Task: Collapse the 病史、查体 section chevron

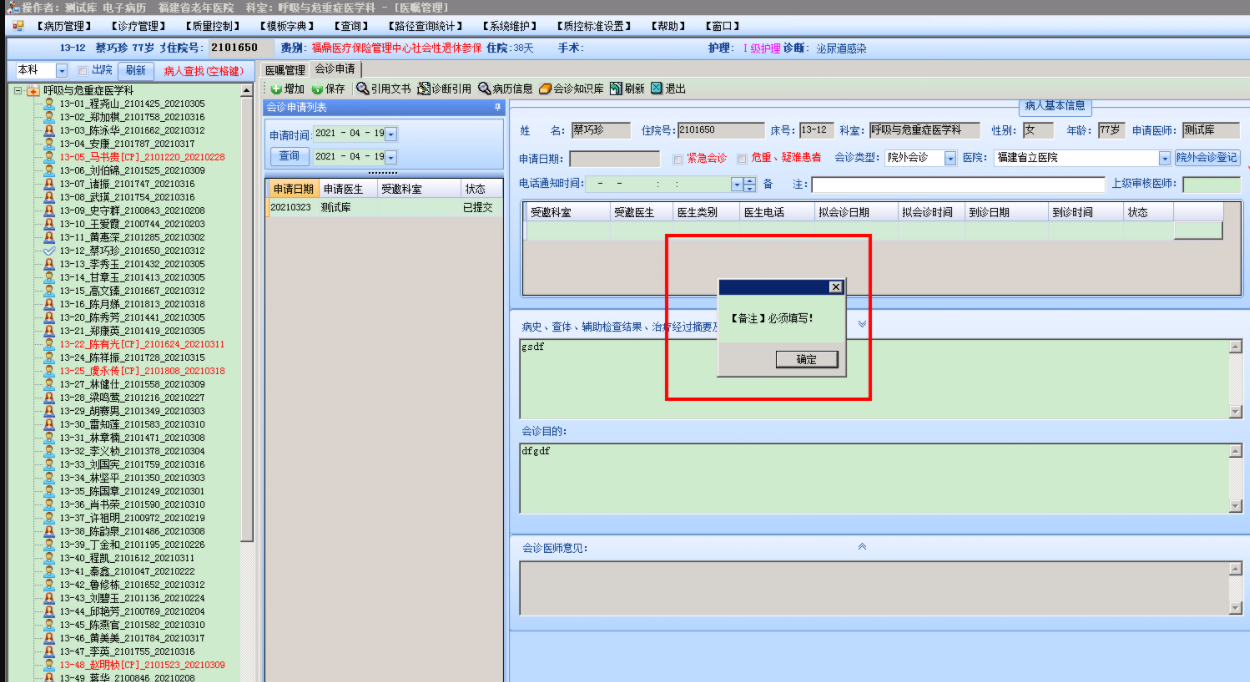Action: 862,324
